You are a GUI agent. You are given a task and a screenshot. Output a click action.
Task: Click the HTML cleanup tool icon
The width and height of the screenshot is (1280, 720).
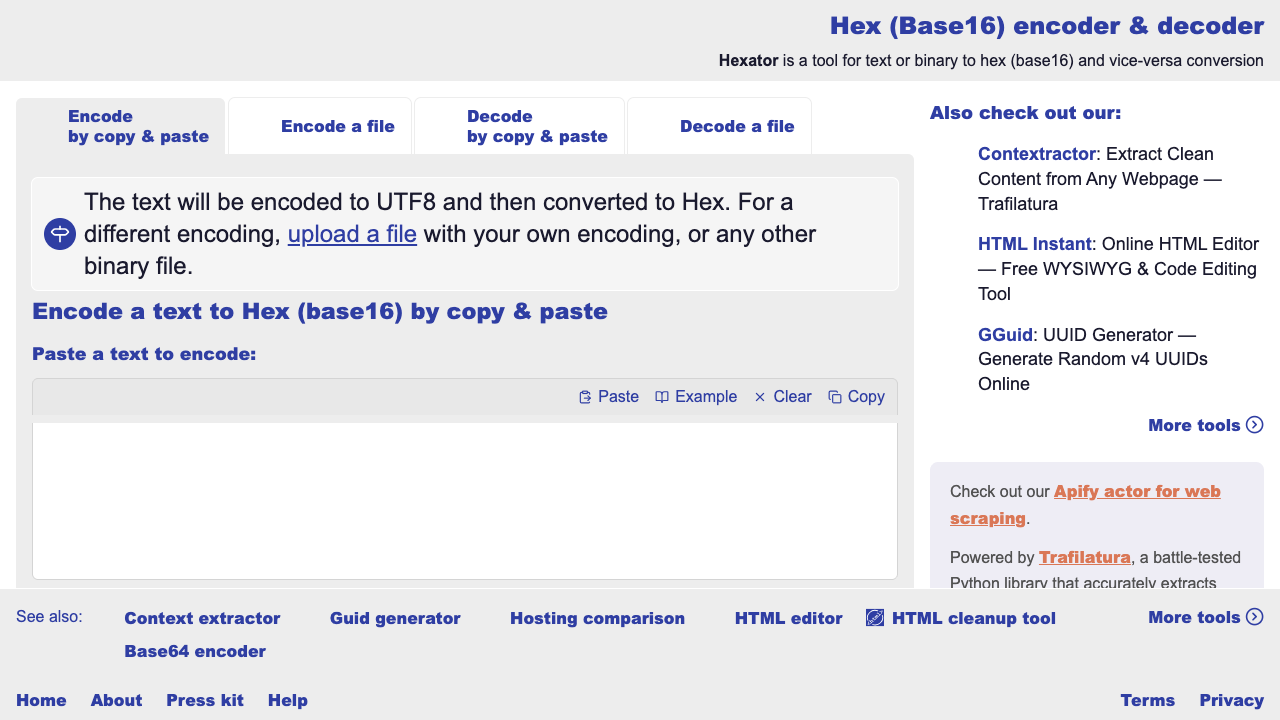[x=875, y=618]
